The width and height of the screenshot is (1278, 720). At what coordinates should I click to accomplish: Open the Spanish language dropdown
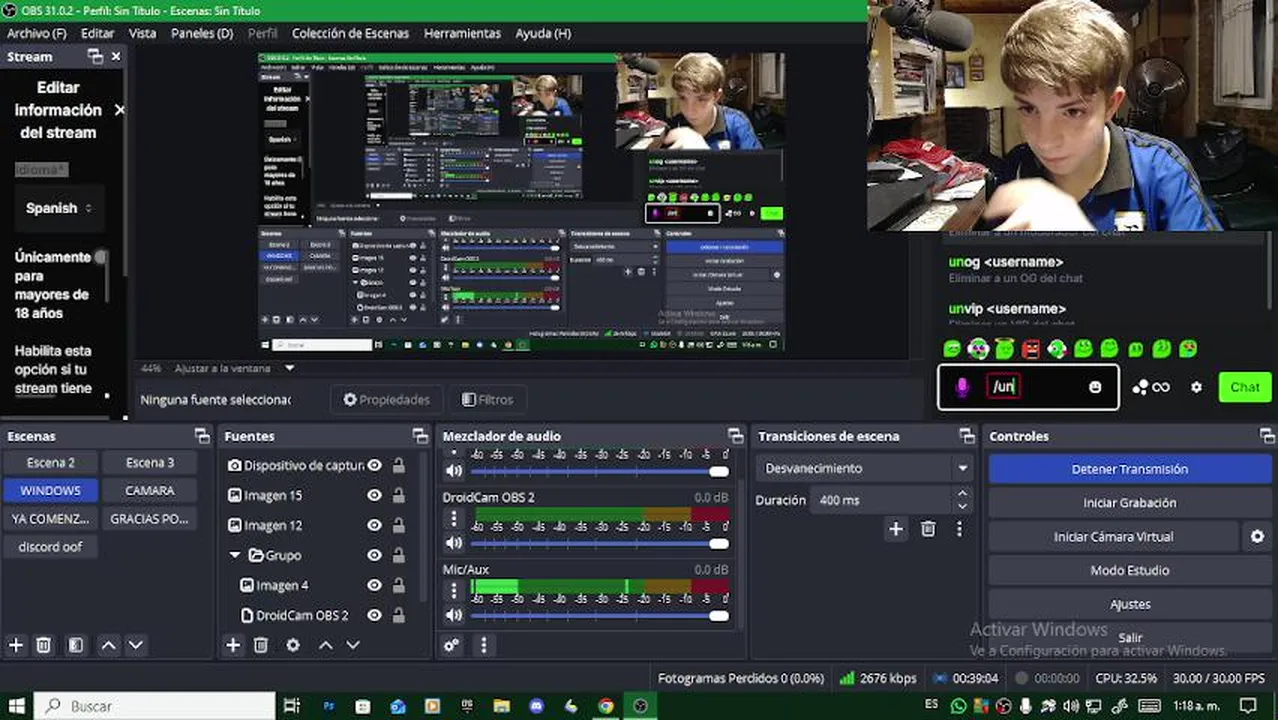pyautogui.click(x=59, y=208)
